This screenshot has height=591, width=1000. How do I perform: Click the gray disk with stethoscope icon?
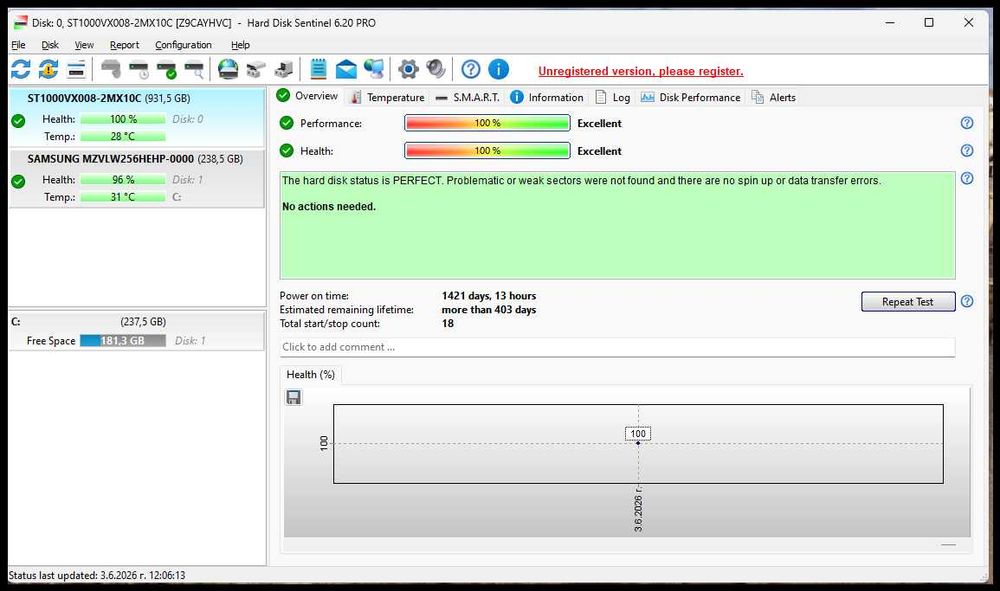(111, 69)
